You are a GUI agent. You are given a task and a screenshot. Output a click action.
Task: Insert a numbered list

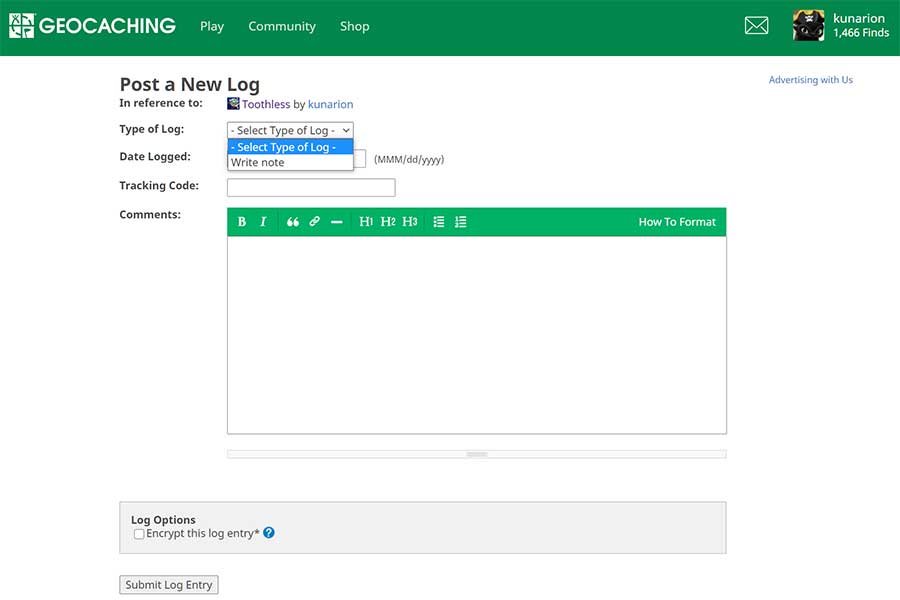tap(460, 222)
